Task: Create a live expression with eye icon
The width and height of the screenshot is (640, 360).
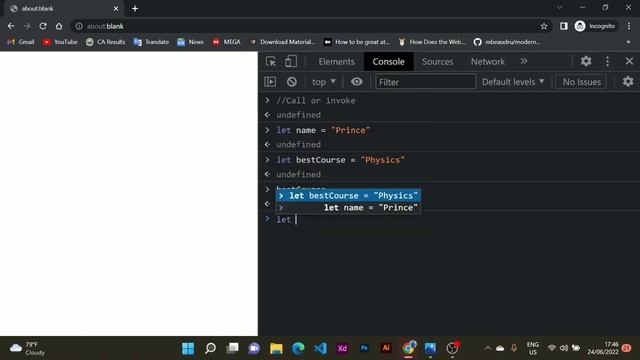Action: coord(356,82)
